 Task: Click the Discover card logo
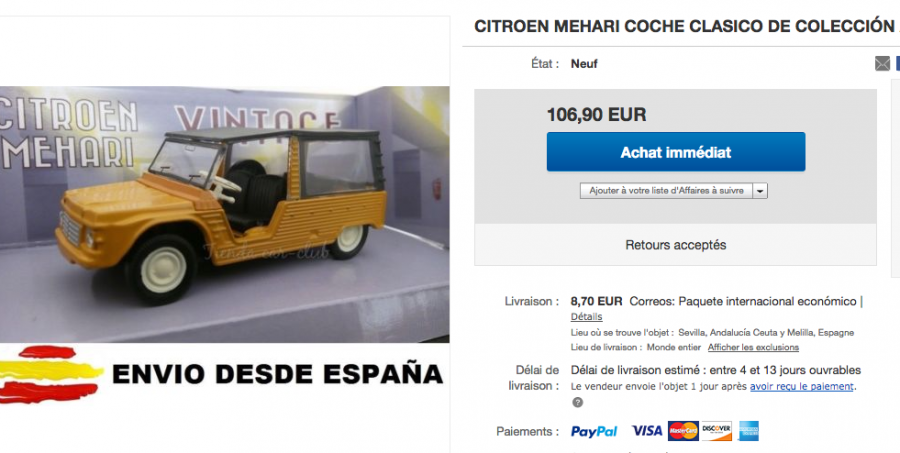(716, 431)
